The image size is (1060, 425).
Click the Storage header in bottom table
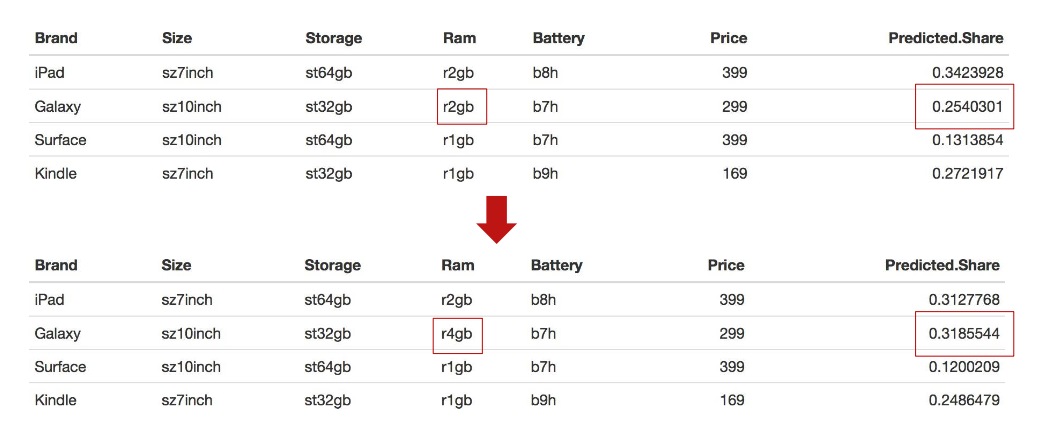tap(332, 265)
